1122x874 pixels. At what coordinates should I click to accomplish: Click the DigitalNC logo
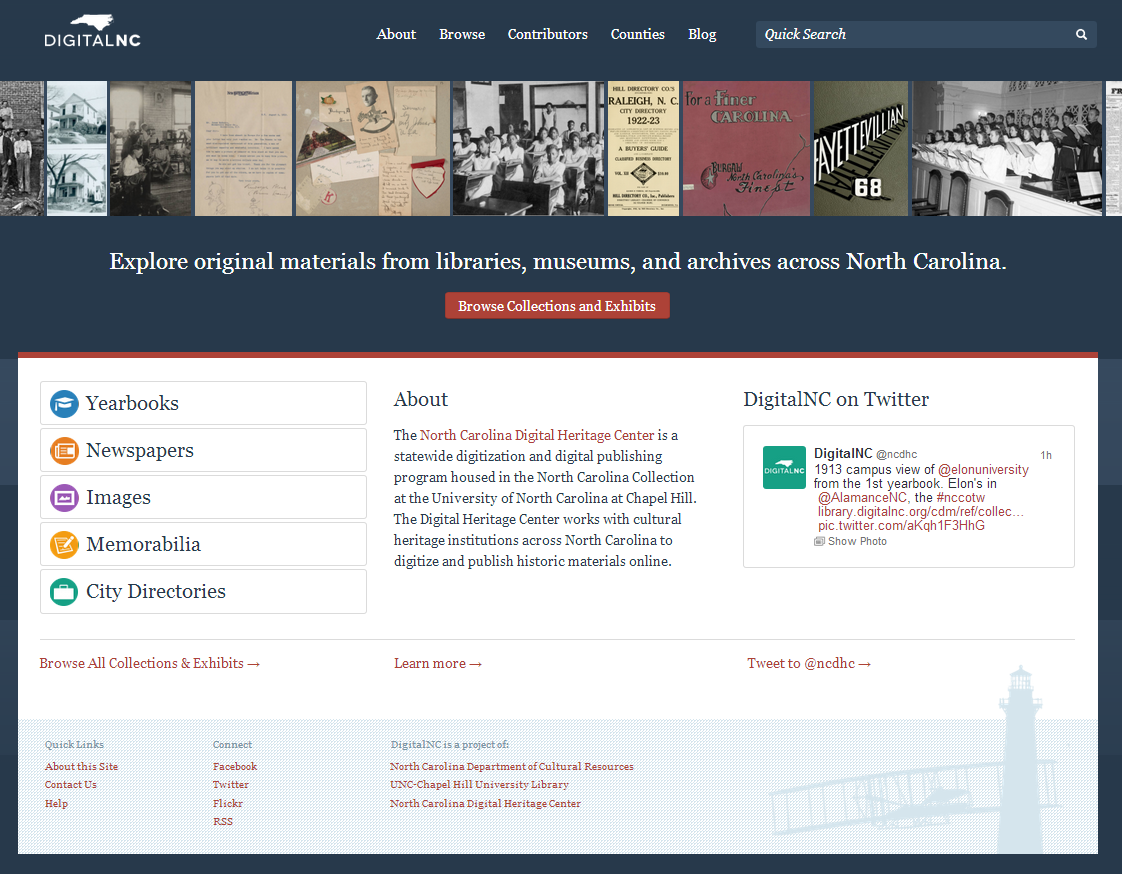coord(92,31)
